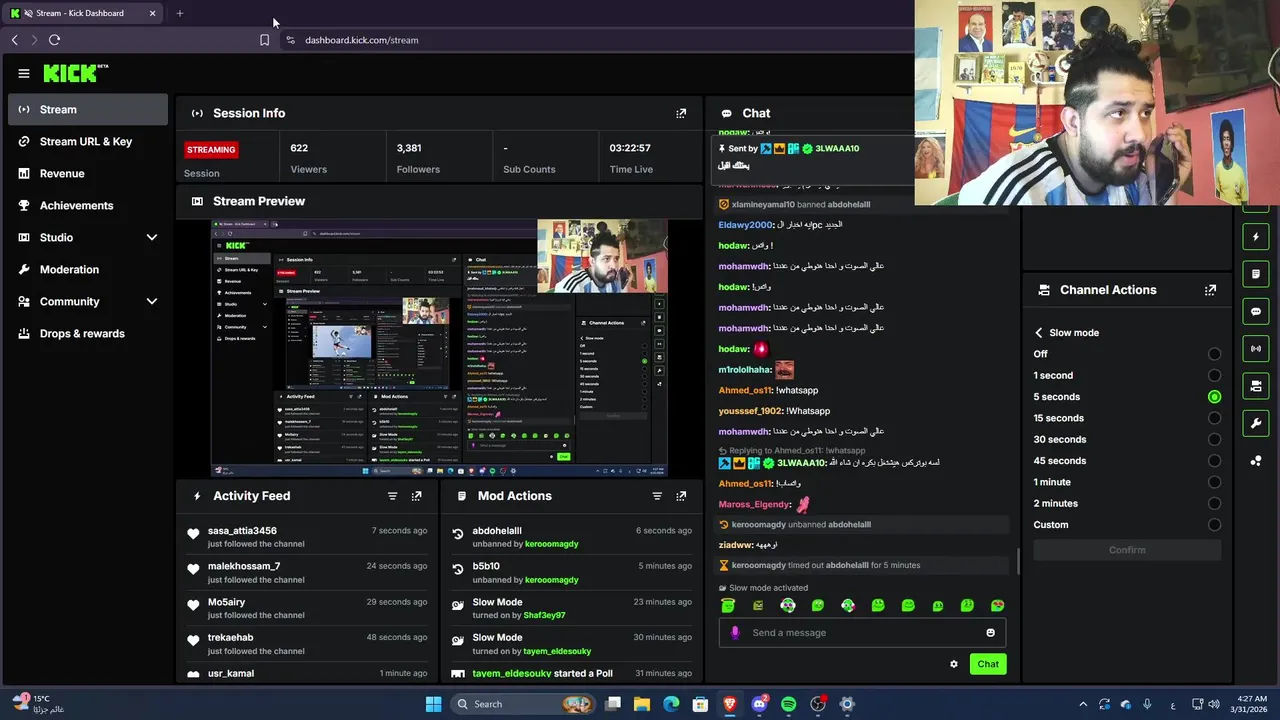Reload the browser page
1280x720 pixels.
coord(54,40)
